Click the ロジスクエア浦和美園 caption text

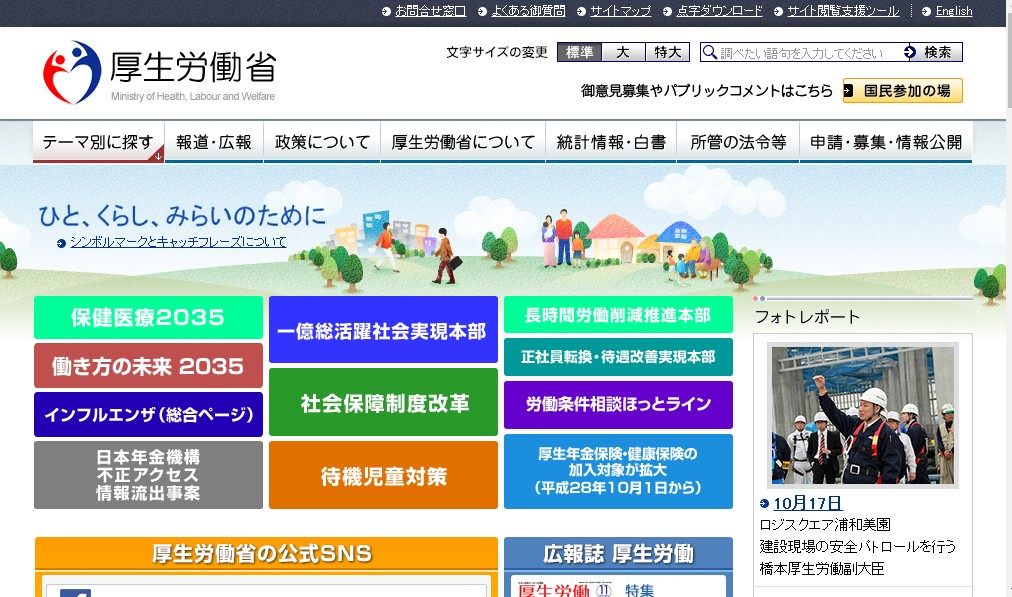[825, 525]
